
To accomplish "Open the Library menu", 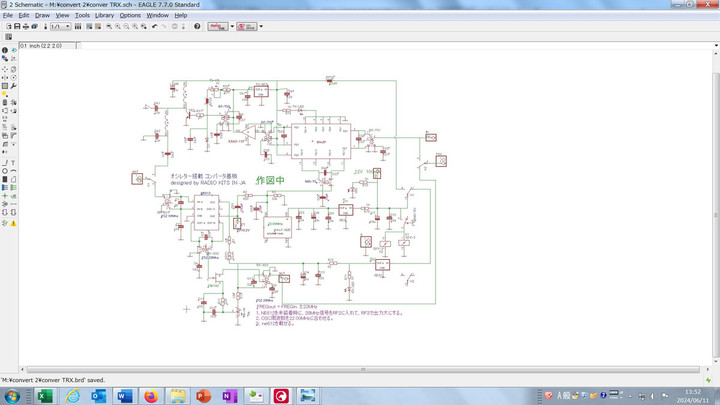I will pos(104,15).
